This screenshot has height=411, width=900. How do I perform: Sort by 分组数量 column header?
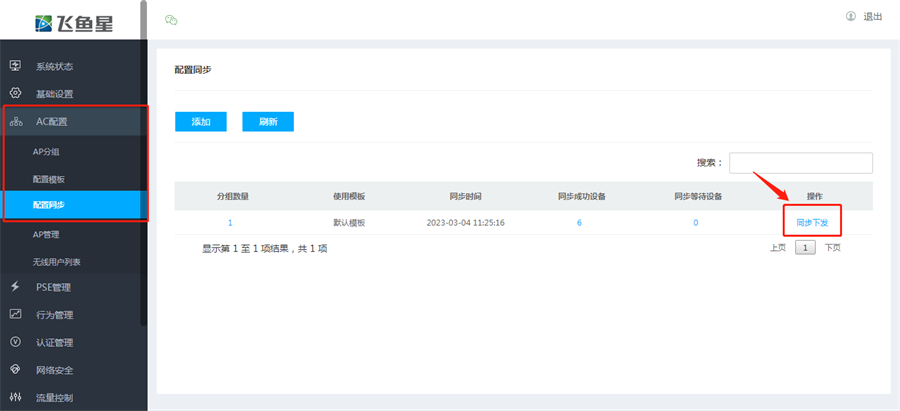[232, 196]
